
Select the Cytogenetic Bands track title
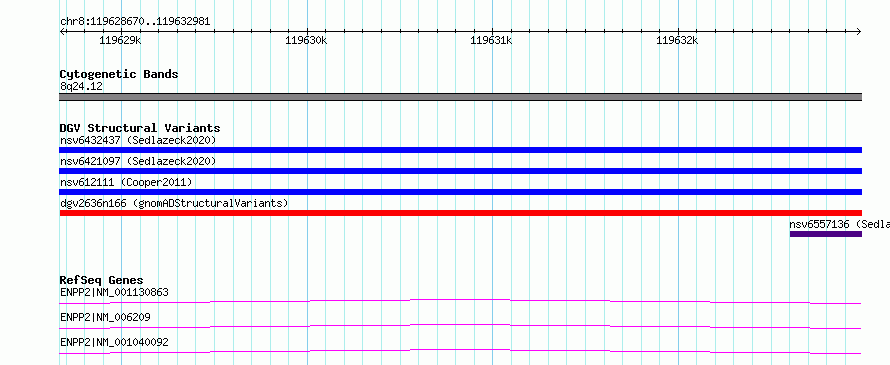tap(119, 74)
